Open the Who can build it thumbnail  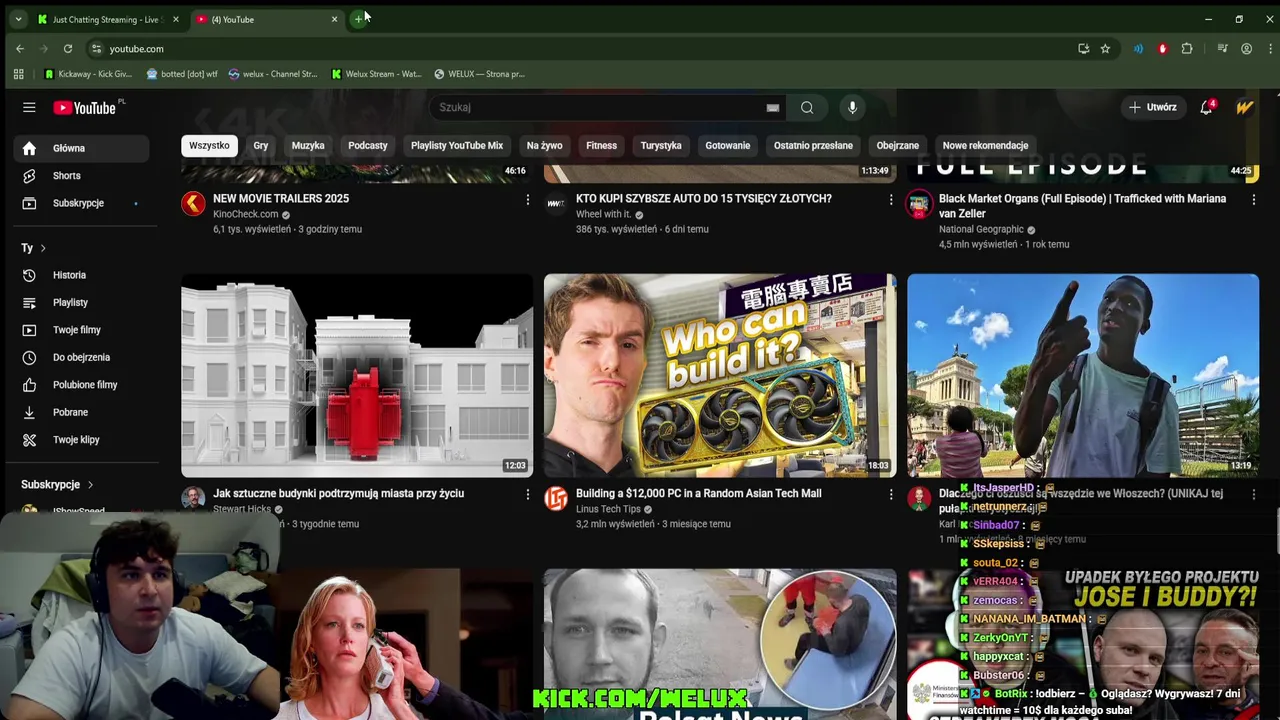[720, 375]
